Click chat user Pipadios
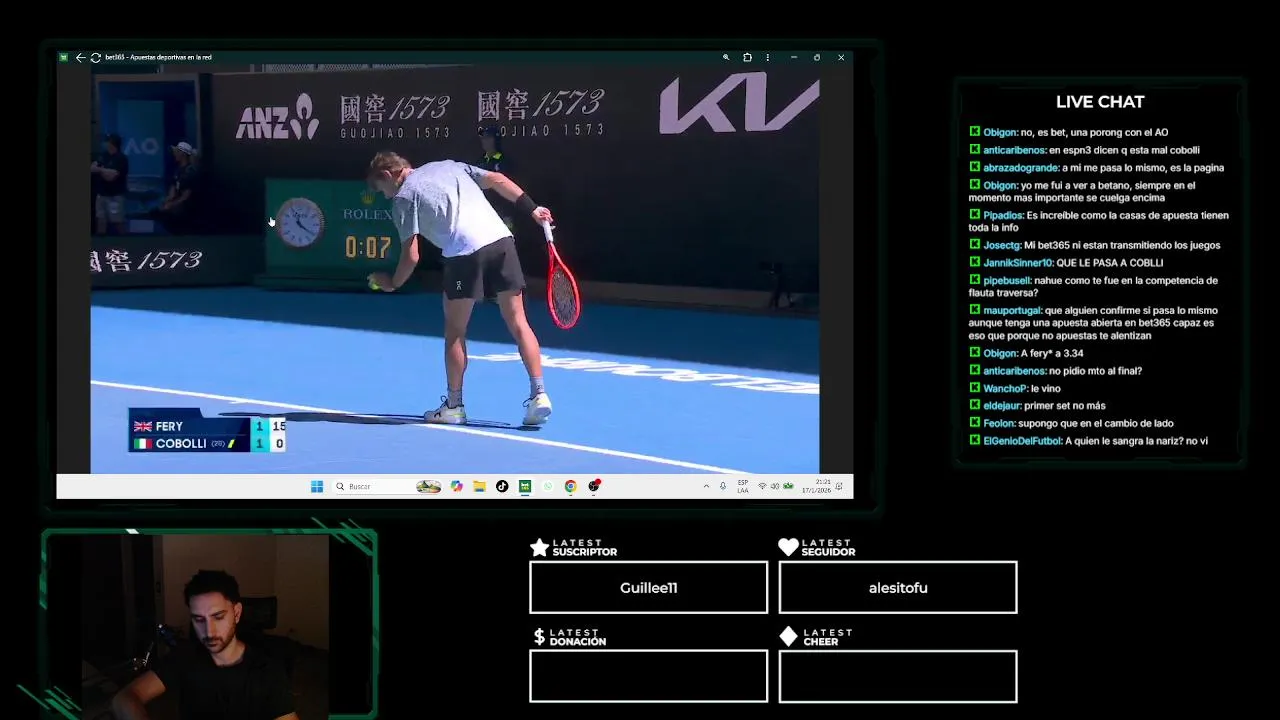This screenshot has width=1280, height=720. [1003, 215]
